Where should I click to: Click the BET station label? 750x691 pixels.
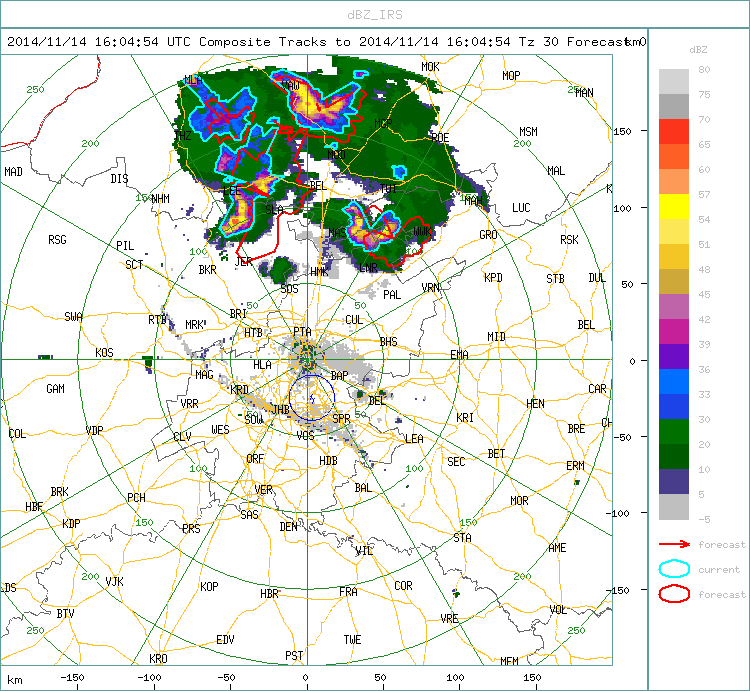(x=496, y=453)
